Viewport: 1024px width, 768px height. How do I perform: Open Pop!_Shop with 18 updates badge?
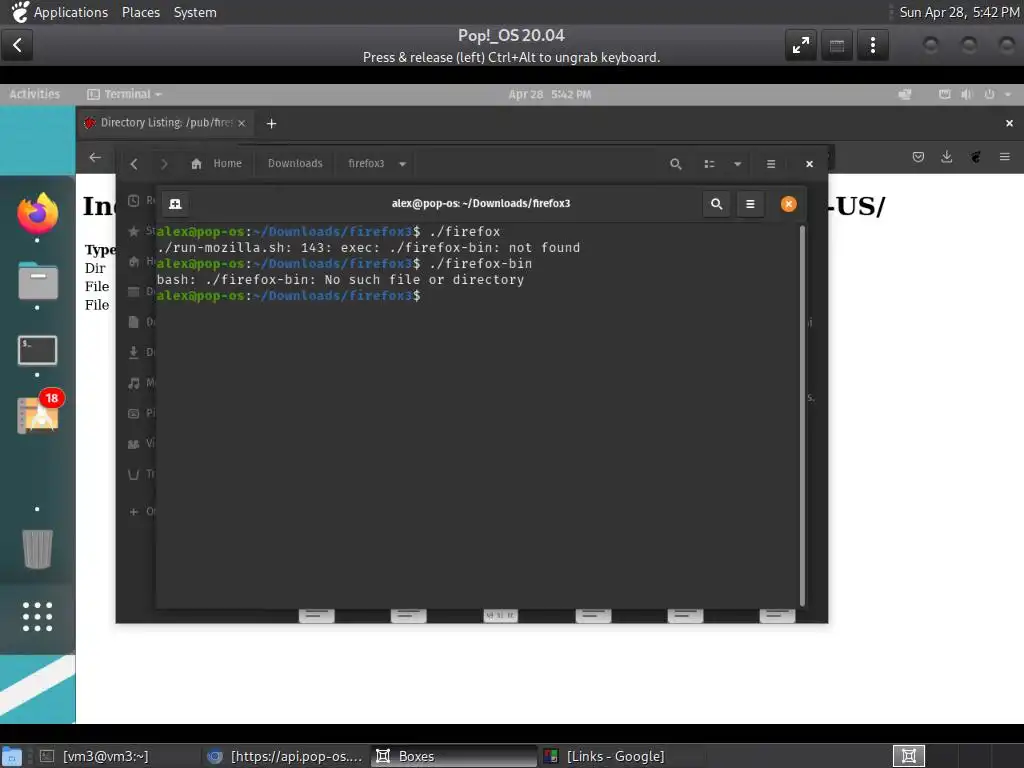click(39, 413)
